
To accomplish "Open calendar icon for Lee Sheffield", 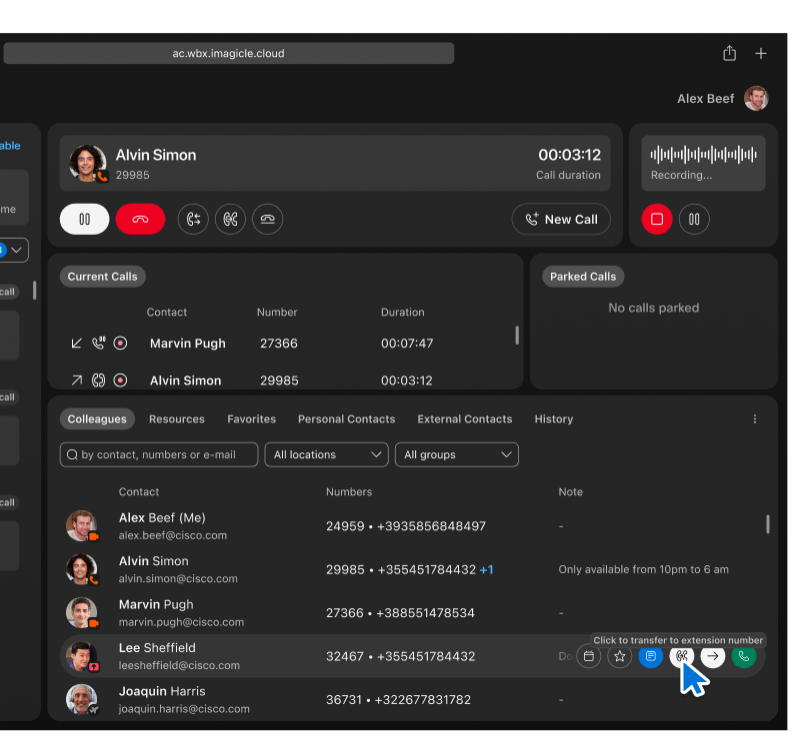I will click(589, 656).
